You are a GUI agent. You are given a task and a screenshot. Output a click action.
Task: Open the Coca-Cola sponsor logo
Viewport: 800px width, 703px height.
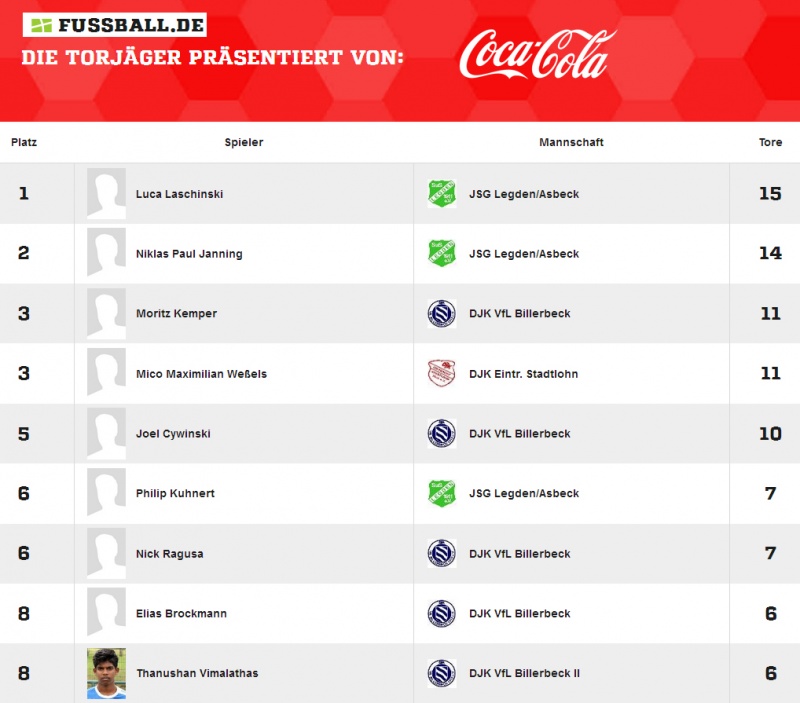coord(537,54)
